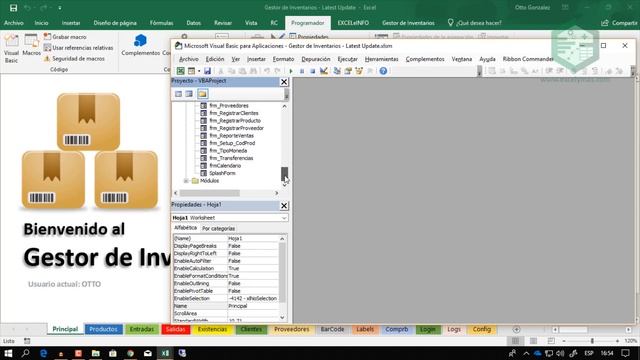This screenshot has height=360, width=640.
Task: Click DisplayPageBreaks property False value
Action: (x=253, y=246)
